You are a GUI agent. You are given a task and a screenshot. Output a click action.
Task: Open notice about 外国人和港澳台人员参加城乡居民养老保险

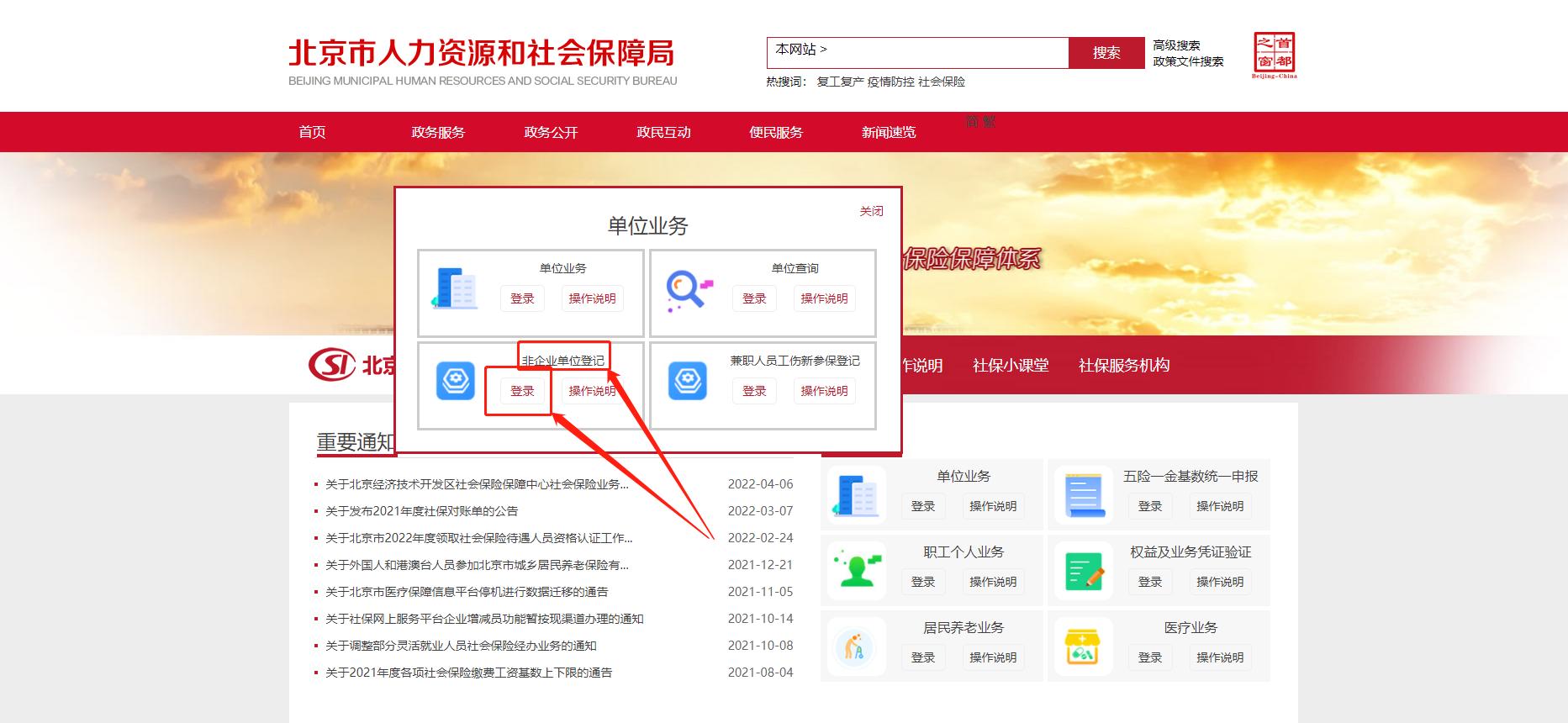[x=477, y=565]
